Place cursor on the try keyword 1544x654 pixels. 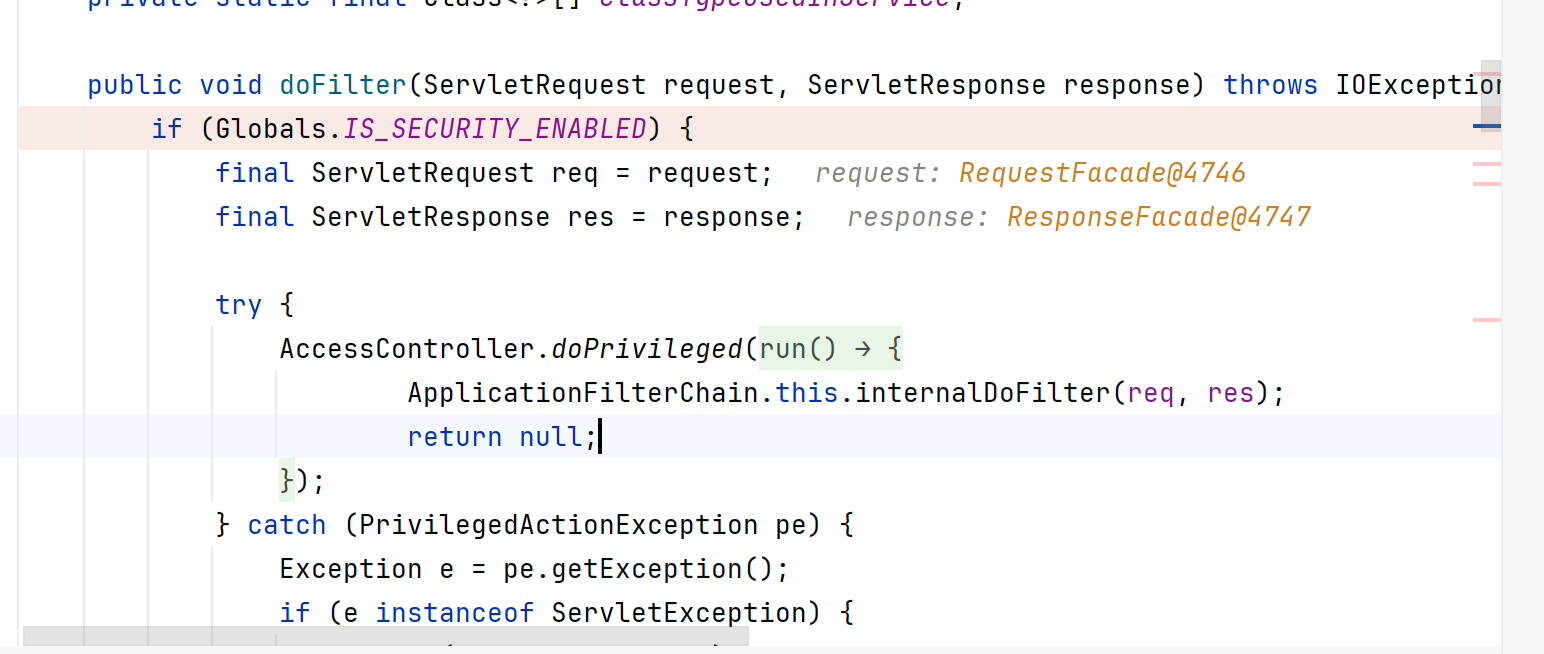[238, 305]
